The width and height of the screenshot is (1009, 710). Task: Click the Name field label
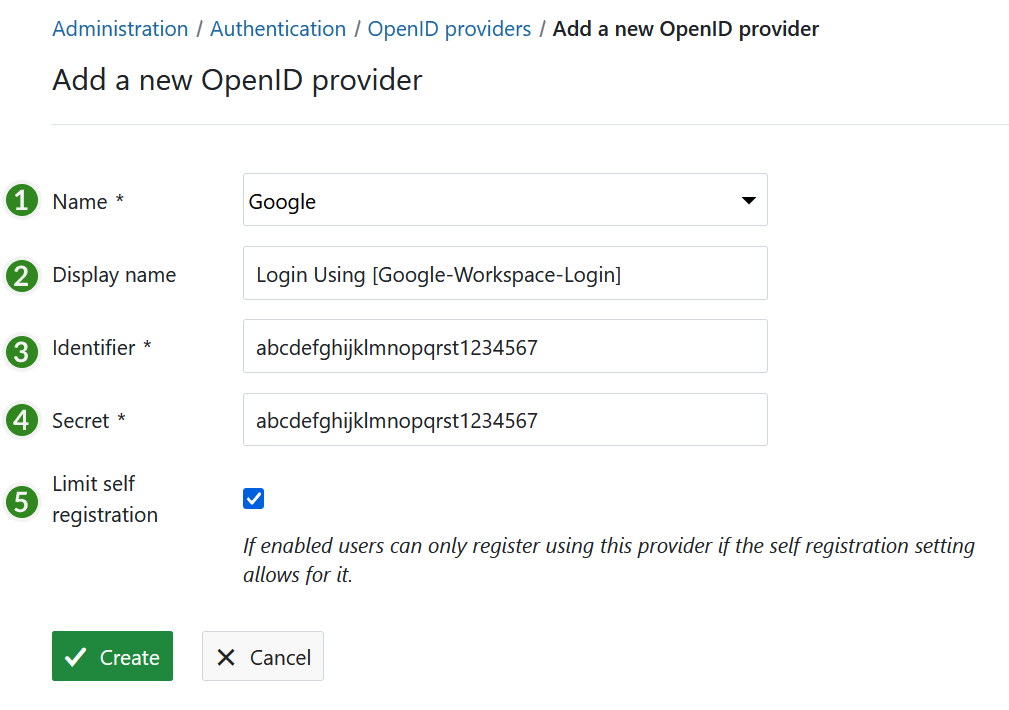[80, 202]
